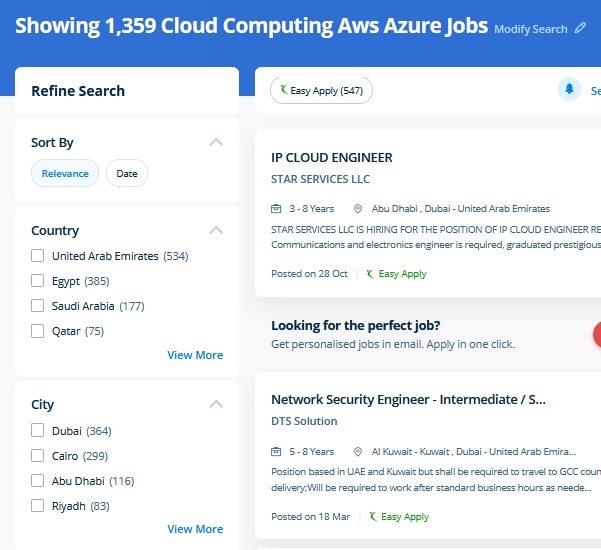Click Easy Apply icon on Network Security Engineer job
The width and height of the screenshot is (601, 550).
[373, 517]
